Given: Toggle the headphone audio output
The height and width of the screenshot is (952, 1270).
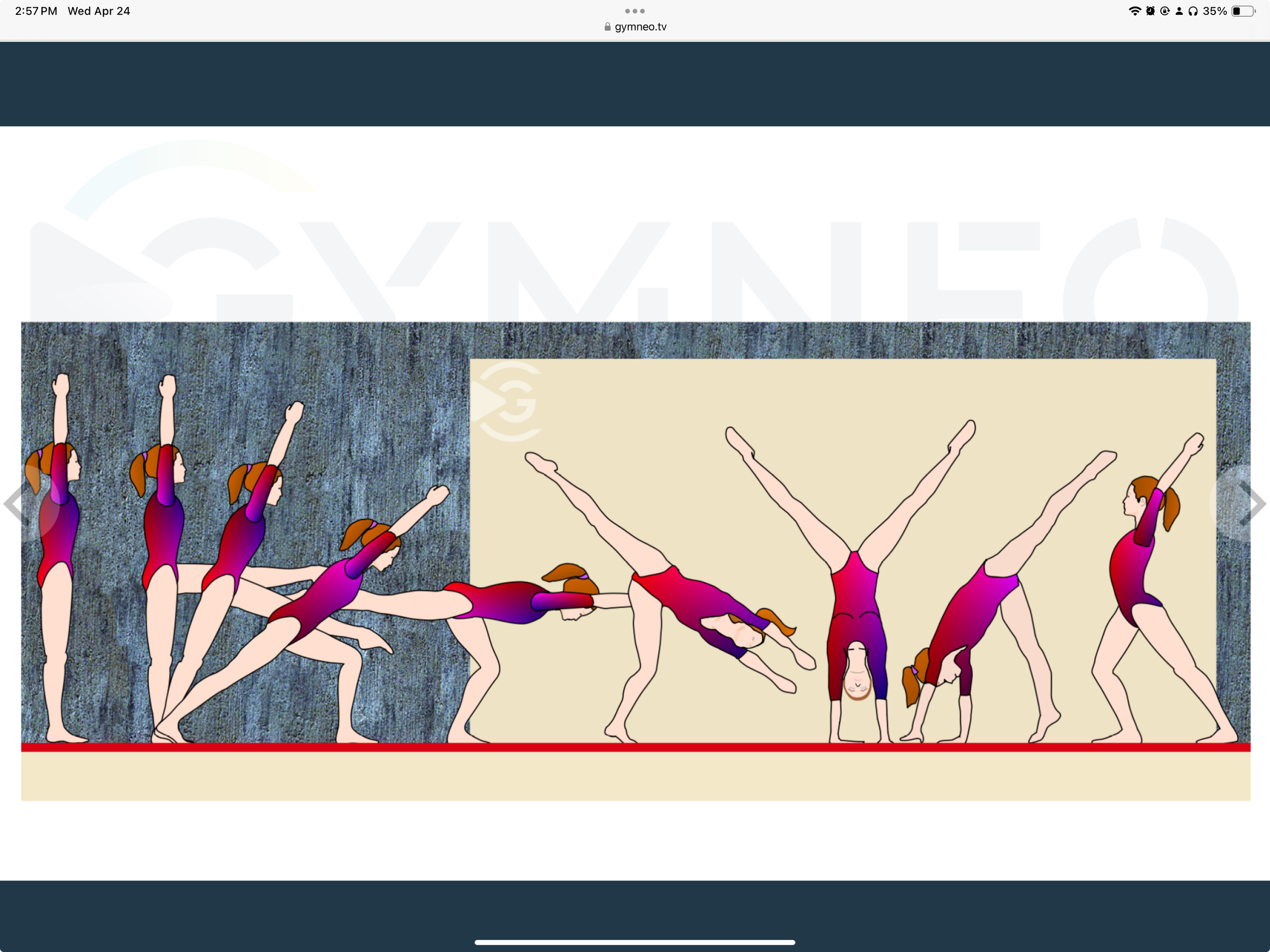Looking at the screenshot, I should tap(1194, 10).
